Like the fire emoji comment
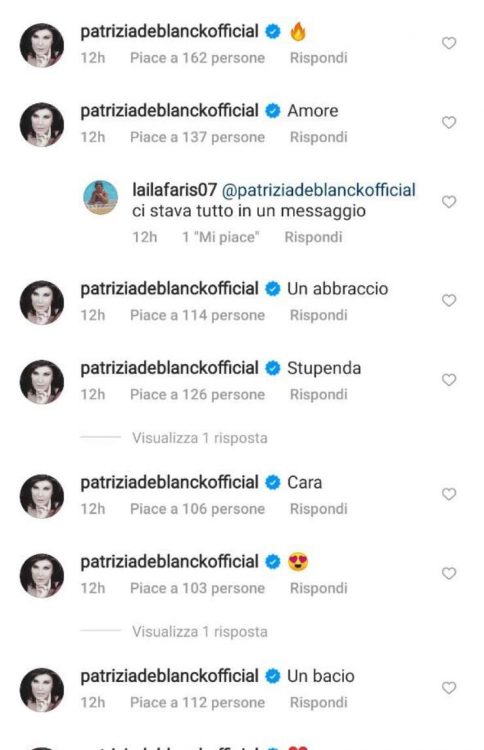Screen dimensions: 484x750 (449, 44)
